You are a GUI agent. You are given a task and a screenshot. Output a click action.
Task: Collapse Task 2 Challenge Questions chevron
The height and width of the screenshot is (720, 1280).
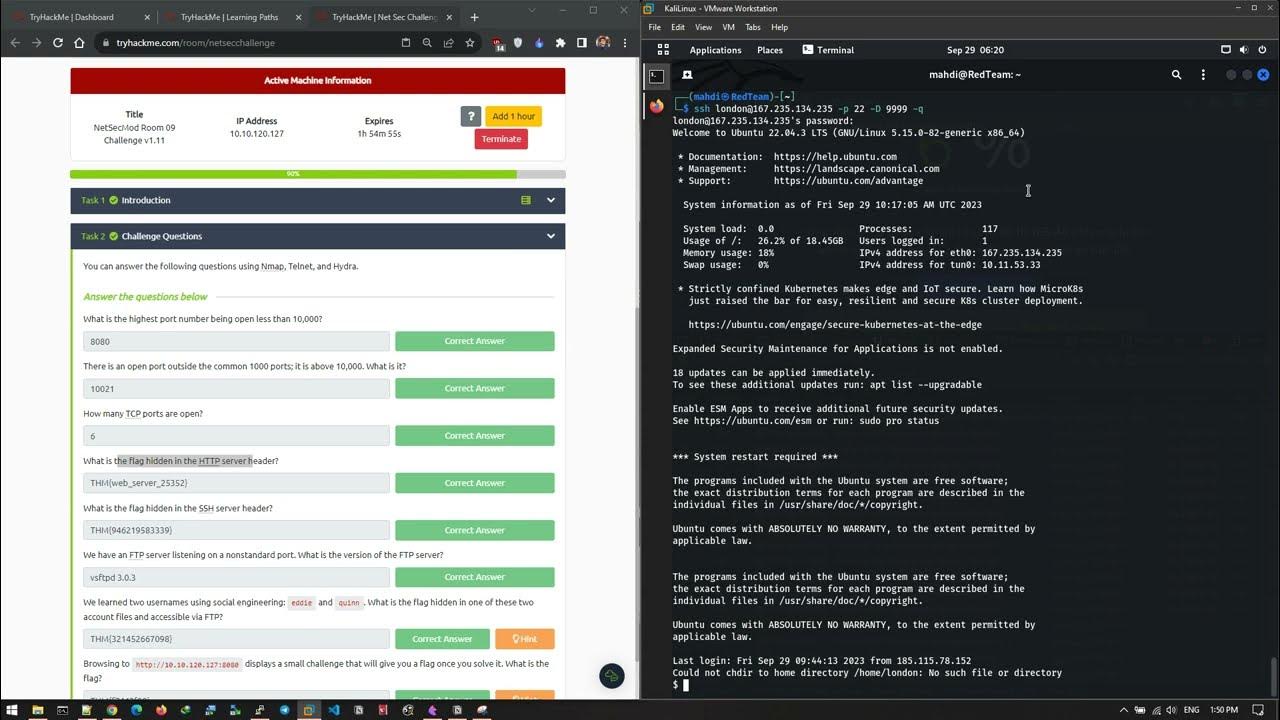[x=550, y=236]
